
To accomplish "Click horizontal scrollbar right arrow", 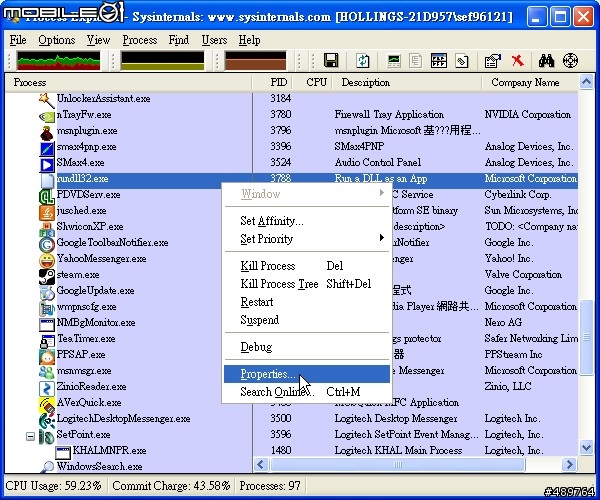I will click(569, 464).
